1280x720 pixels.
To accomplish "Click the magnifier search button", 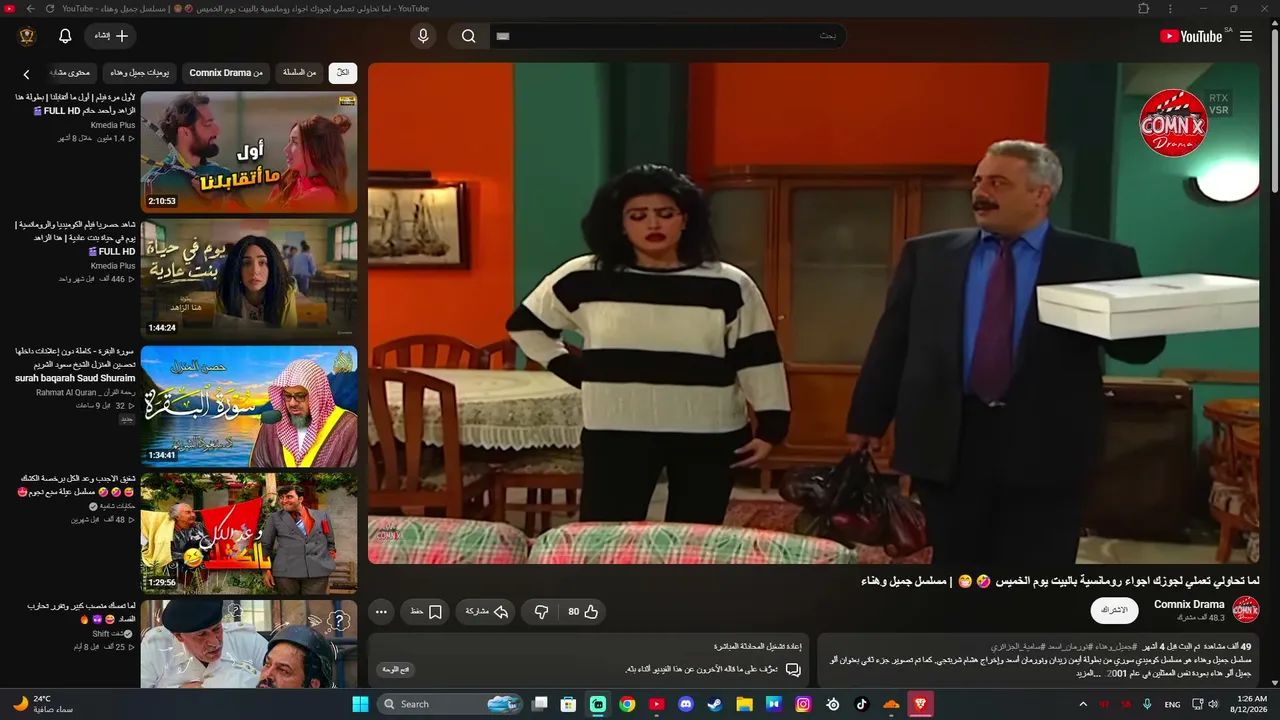I will [x=468, y=36].
